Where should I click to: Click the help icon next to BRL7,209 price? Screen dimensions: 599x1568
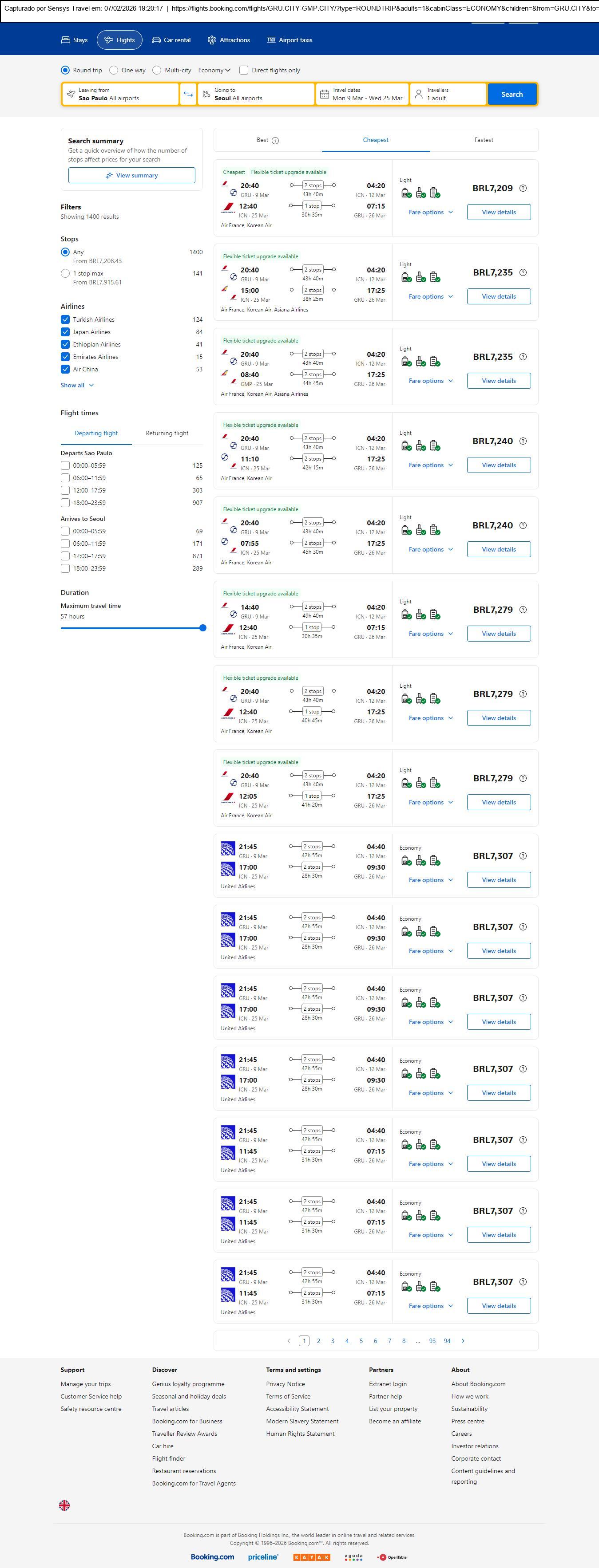pyautogui.click(x=523, y=189)
